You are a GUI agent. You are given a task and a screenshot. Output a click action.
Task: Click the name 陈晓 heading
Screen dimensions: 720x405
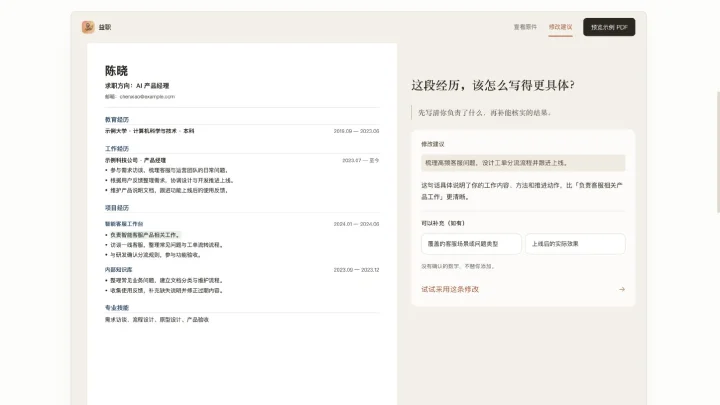[x=117, y=71]
